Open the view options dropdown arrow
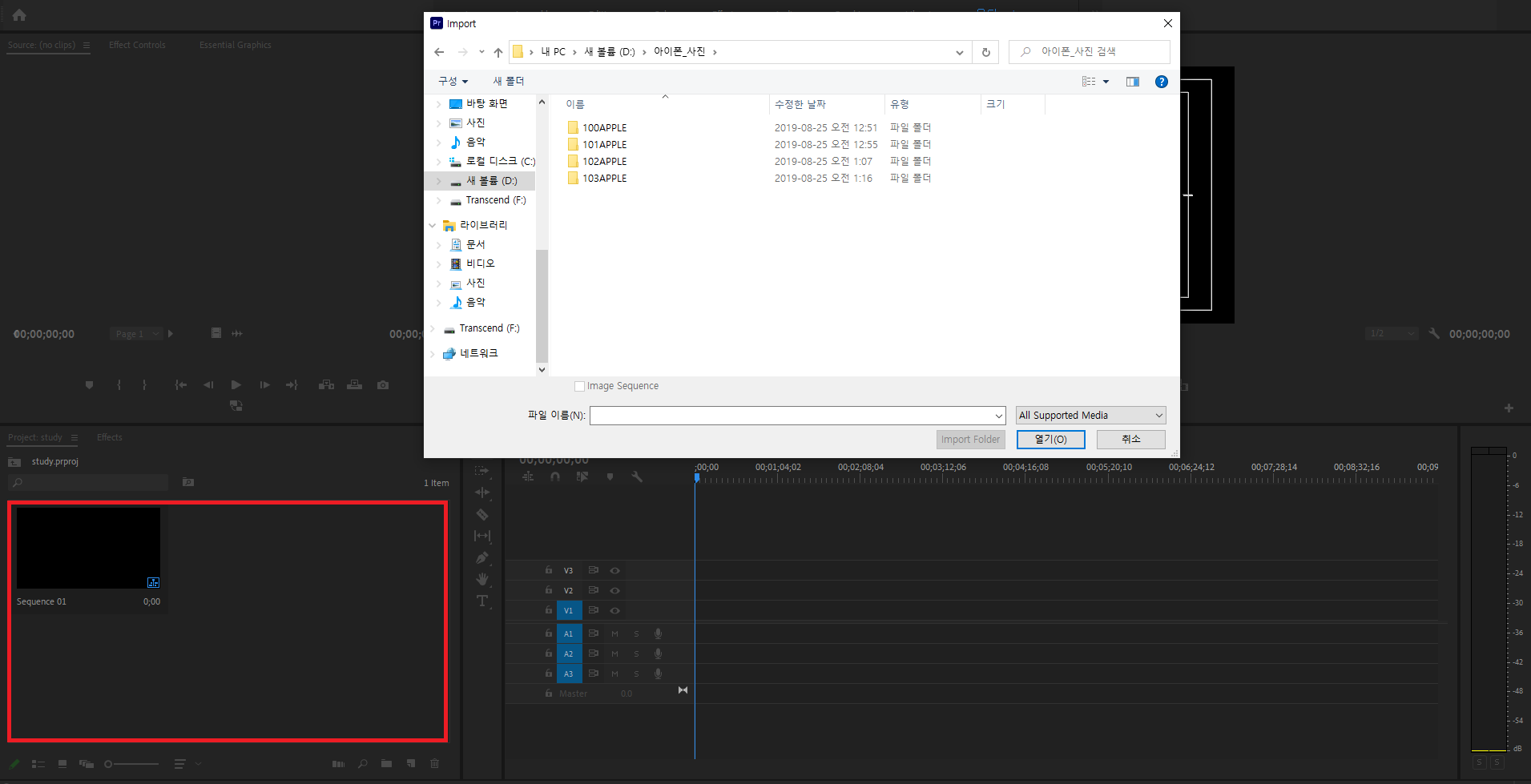 1106,82
